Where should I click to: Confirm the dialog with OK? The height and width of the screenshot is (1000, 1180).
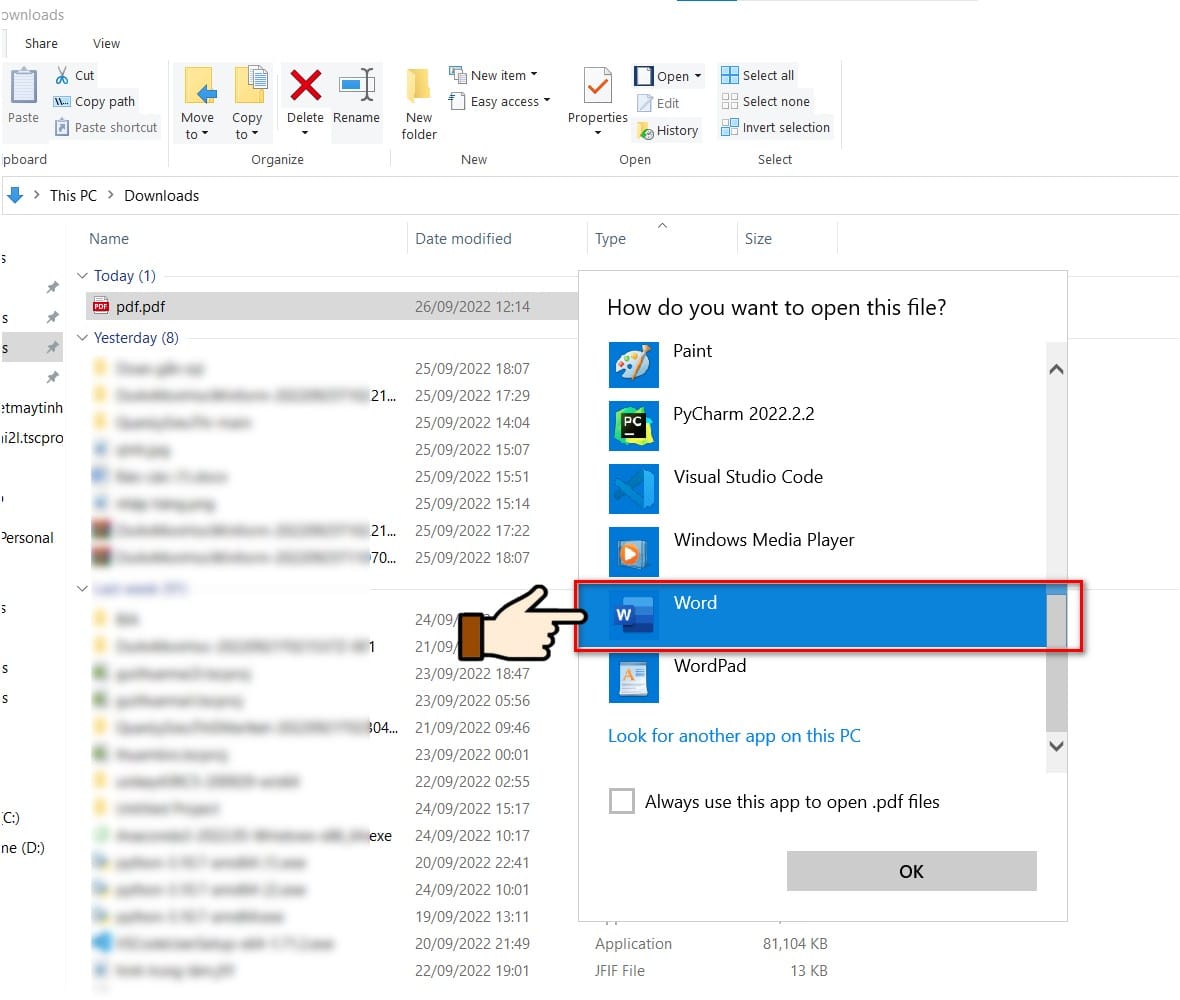pyautogui.click(x=911, y=871)
